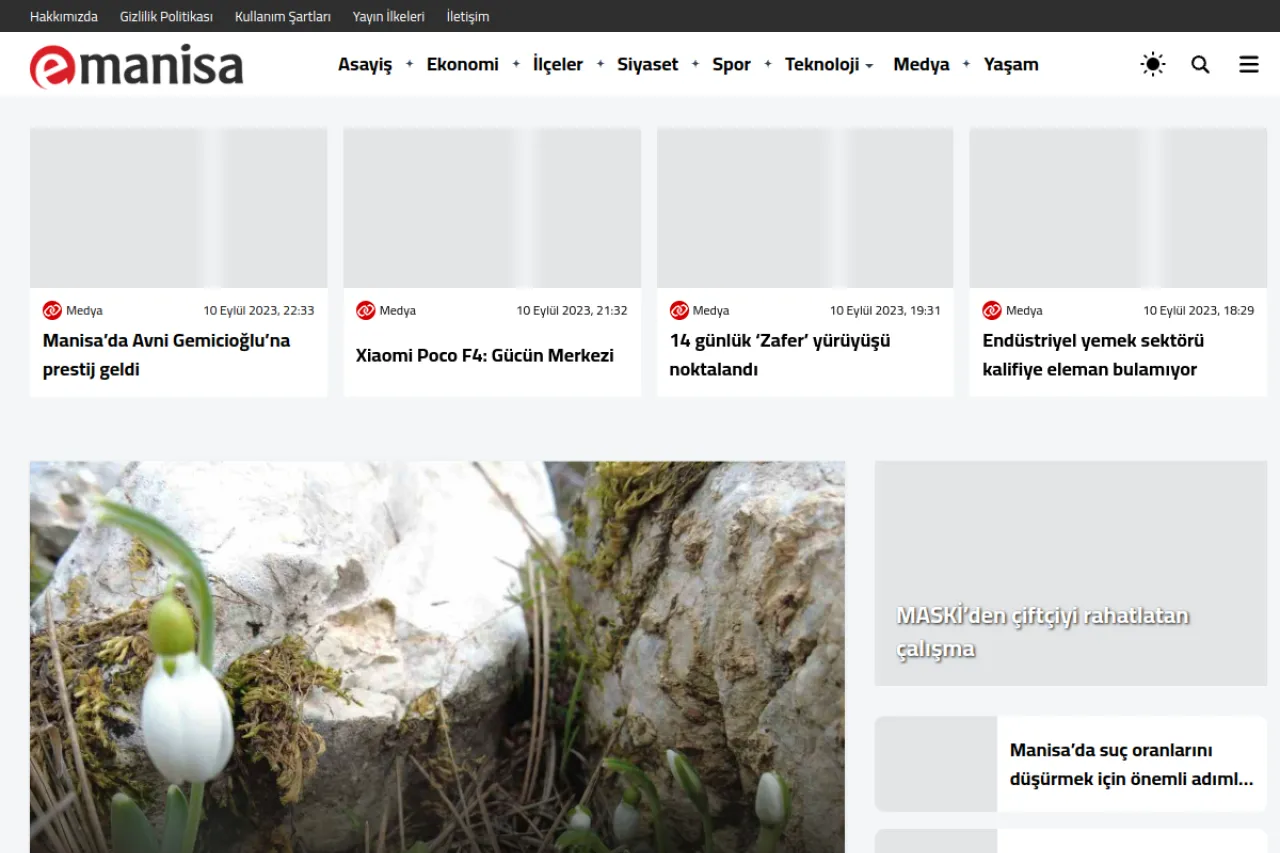Toggle the dark mode sun icon
This screenshot has width=1280, height=853.
[x=1153, y=64]
